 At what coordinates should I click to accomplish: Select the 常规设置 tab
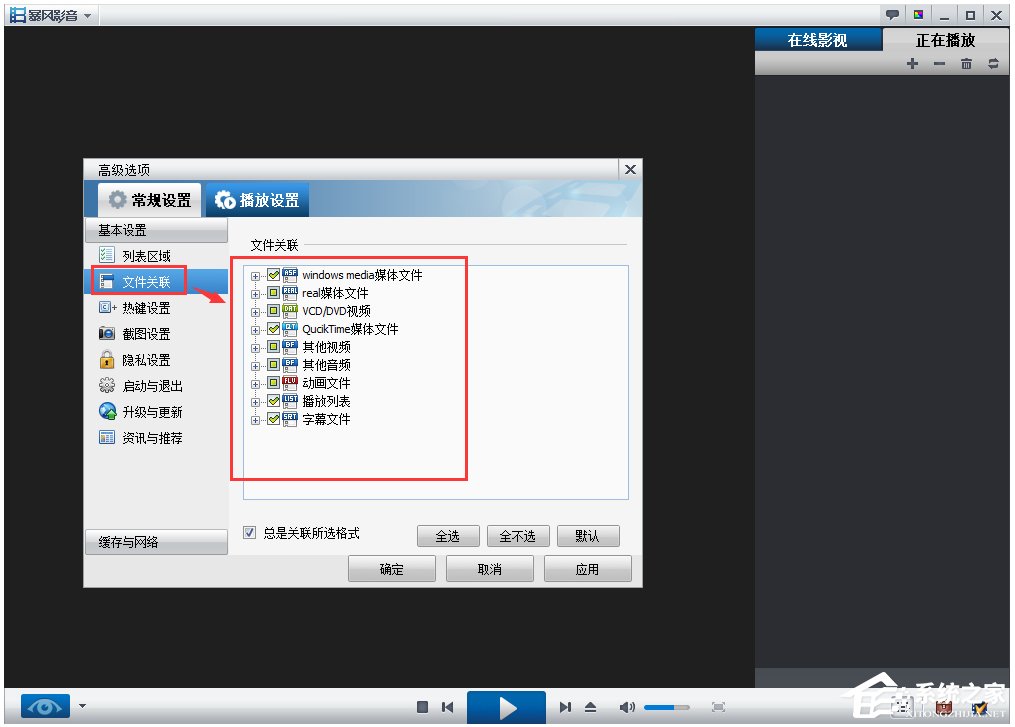pos(150,200)
